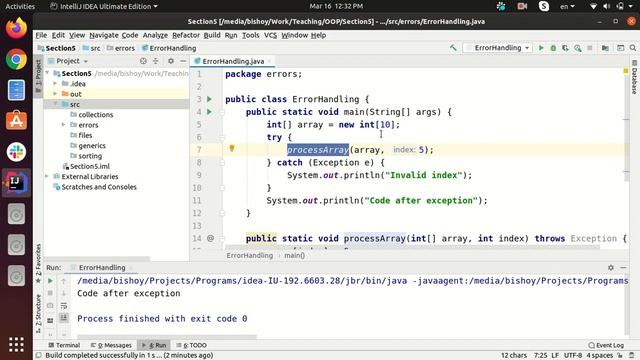Open Ubuntu Software from dock

[x=16, y=121]
